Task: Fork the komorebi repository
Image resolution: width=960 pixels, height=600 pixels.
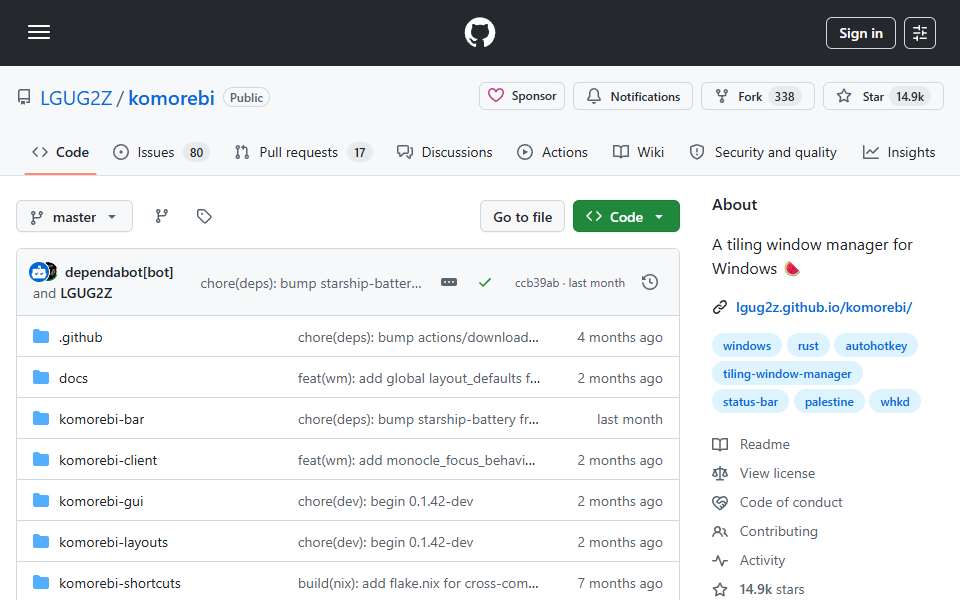Action: click(757, 96)
